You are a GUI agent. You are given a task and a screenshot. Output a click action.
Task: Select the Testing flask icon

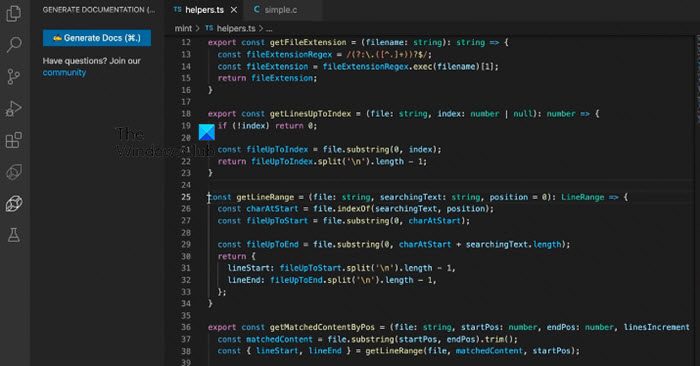[13, 235]
